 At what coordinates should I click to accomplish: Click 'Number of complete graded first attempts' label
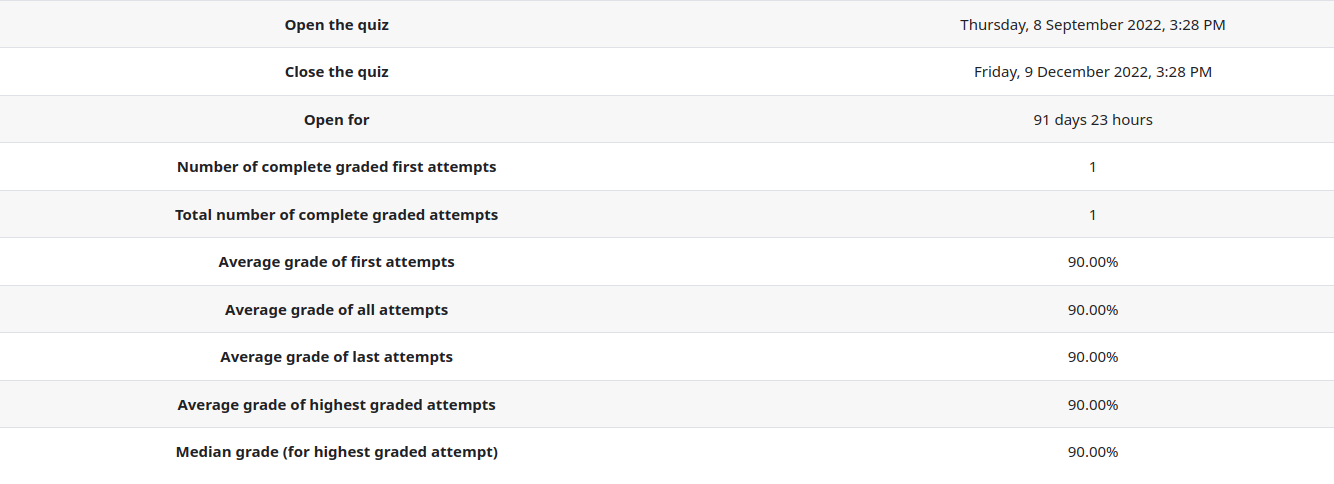pos(337,167)
